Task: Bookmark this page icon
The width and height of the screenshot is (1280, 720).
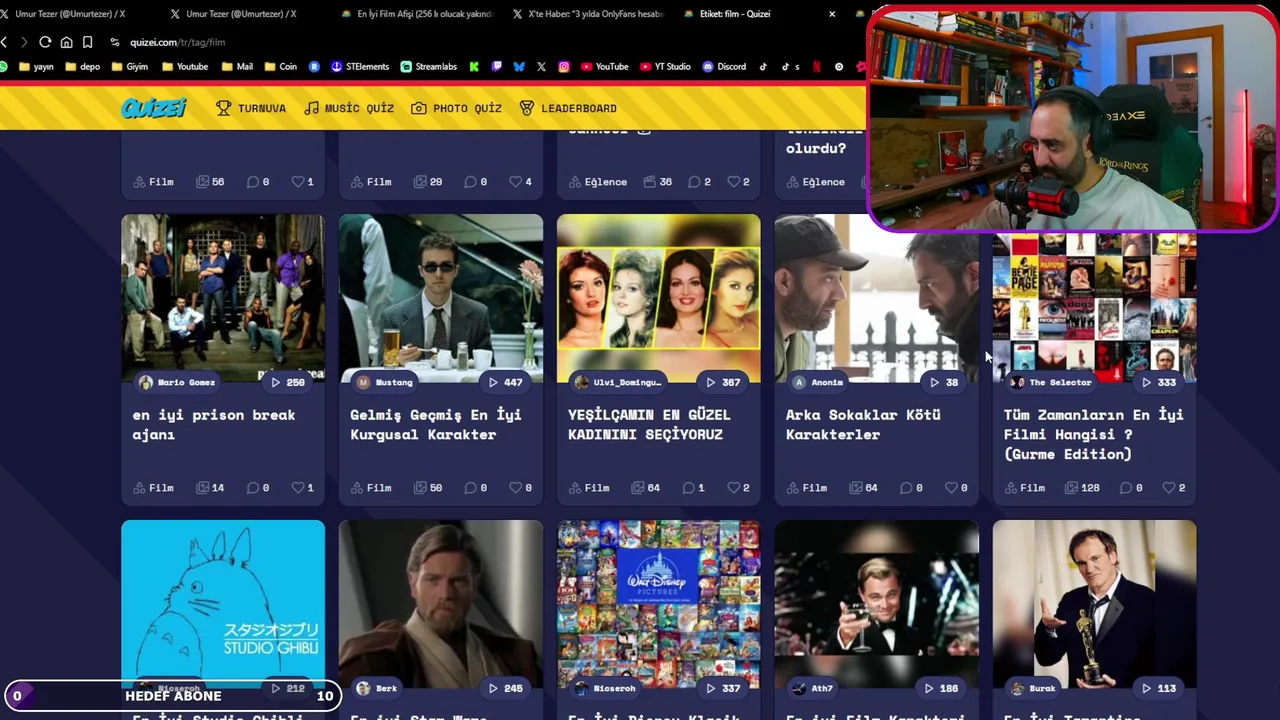Action: pos(87,42)
